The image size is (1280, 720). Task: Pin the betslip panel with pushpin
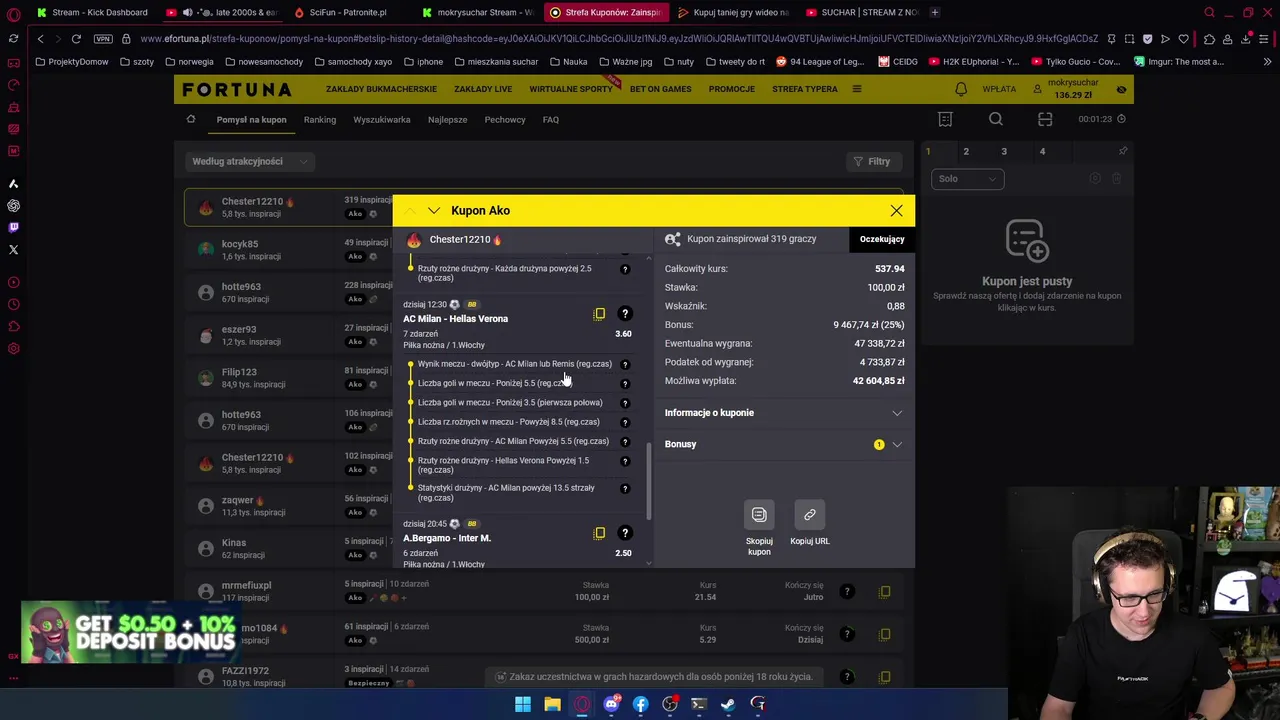1123,151
